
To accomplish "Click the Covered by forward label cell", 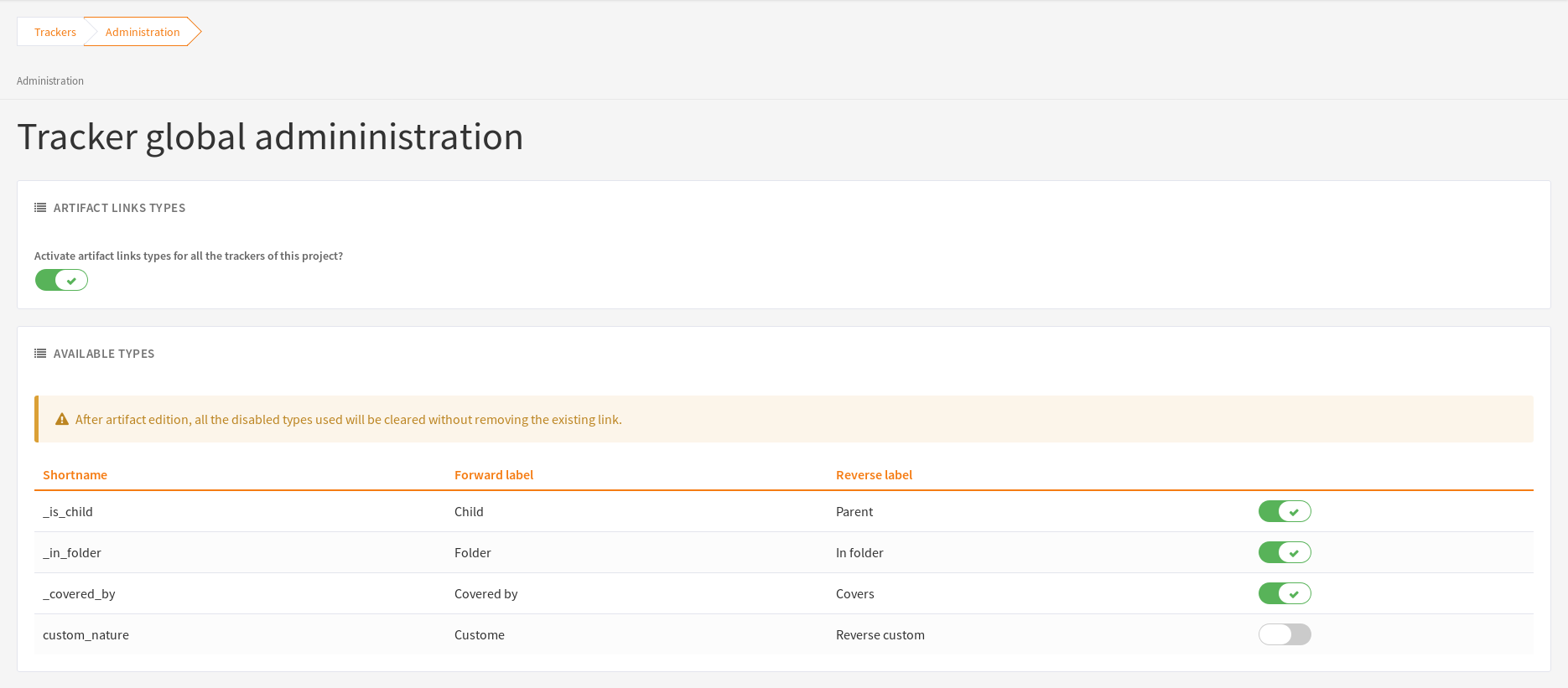I will coord(486,594).
